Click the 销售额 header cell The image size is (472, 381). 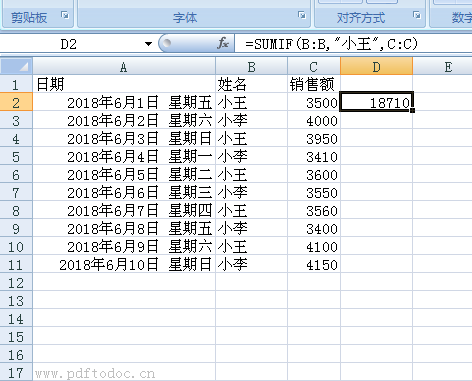pos(314,84)
